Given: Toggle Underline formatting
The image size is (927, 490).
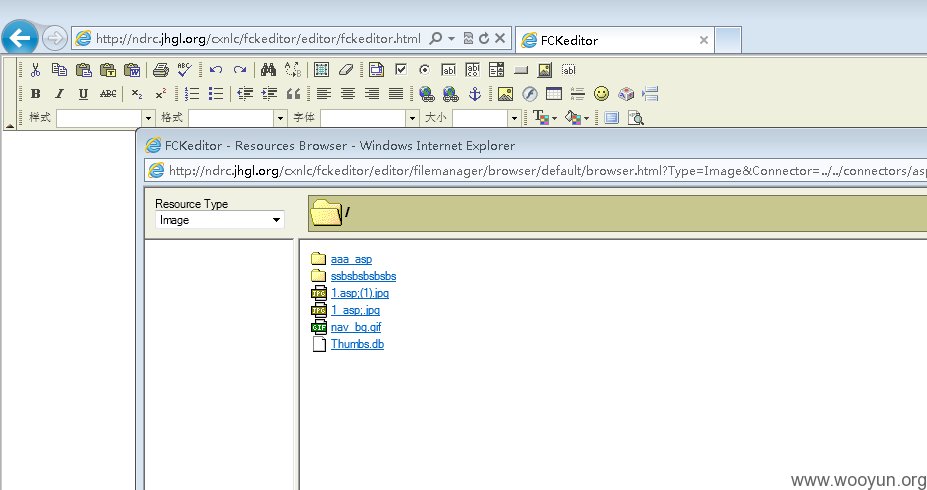Looking at the screenshot, I should point(83,93).
